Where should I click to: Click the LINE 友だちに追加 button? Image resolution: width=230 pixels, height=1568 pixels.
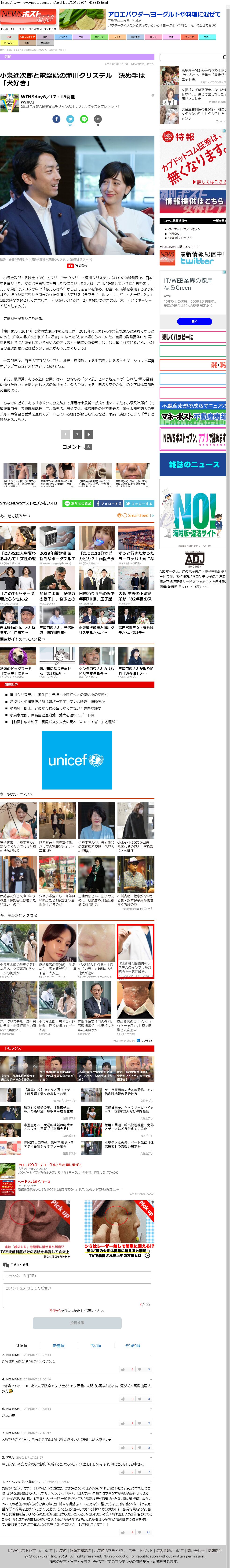tap(78, 503)
